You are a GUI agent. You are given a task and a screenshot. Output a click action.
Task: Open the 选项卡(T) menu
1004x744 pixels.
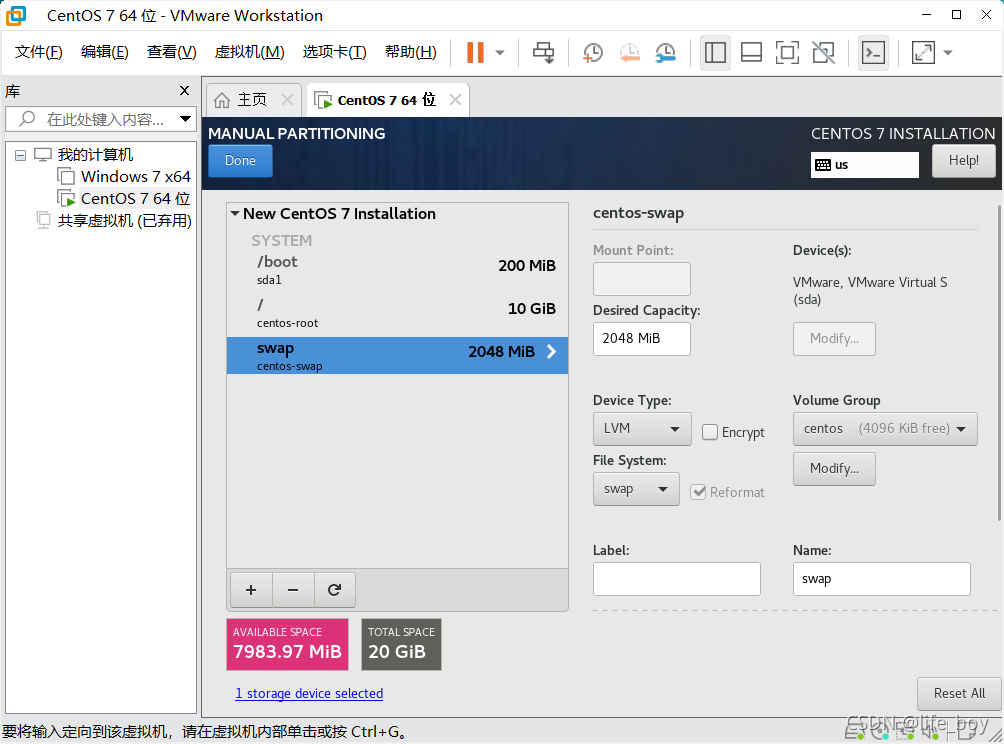tap(334, 52)
